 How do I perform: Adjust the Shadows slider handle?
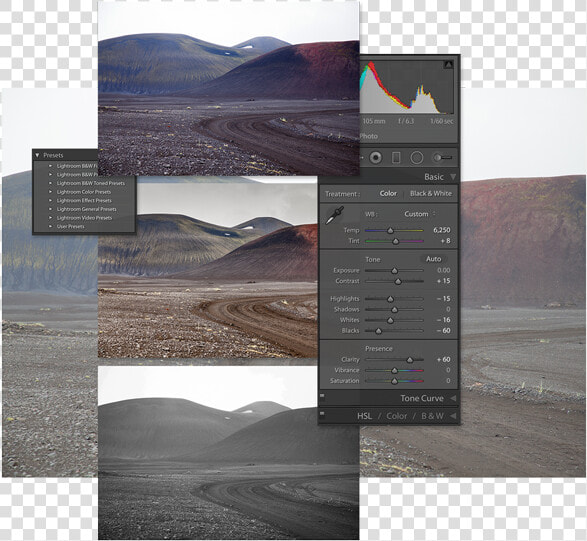394,310
